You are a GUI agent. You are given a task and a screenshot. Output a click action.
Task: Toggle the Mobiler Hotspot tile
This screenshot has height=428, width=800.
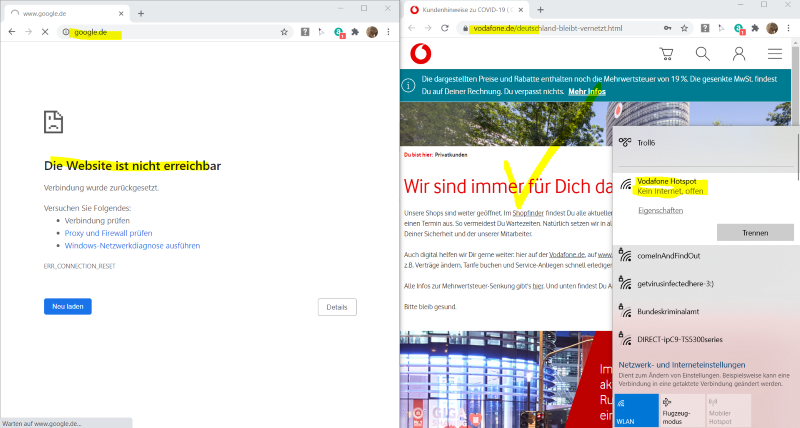pos(728,410)
